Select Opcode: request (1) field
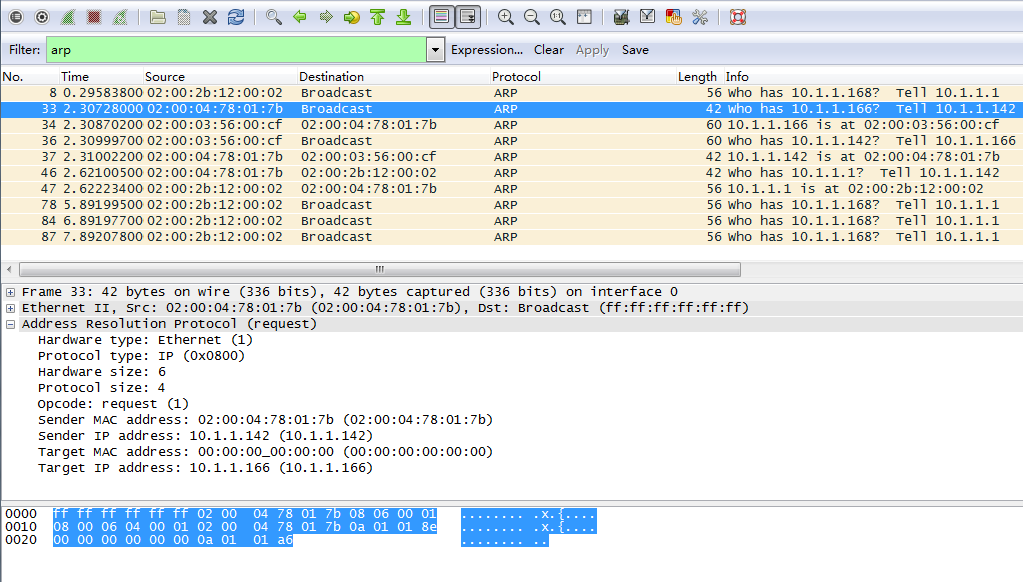This screenshot has height=582, width=1023. [x=113, y=404]
